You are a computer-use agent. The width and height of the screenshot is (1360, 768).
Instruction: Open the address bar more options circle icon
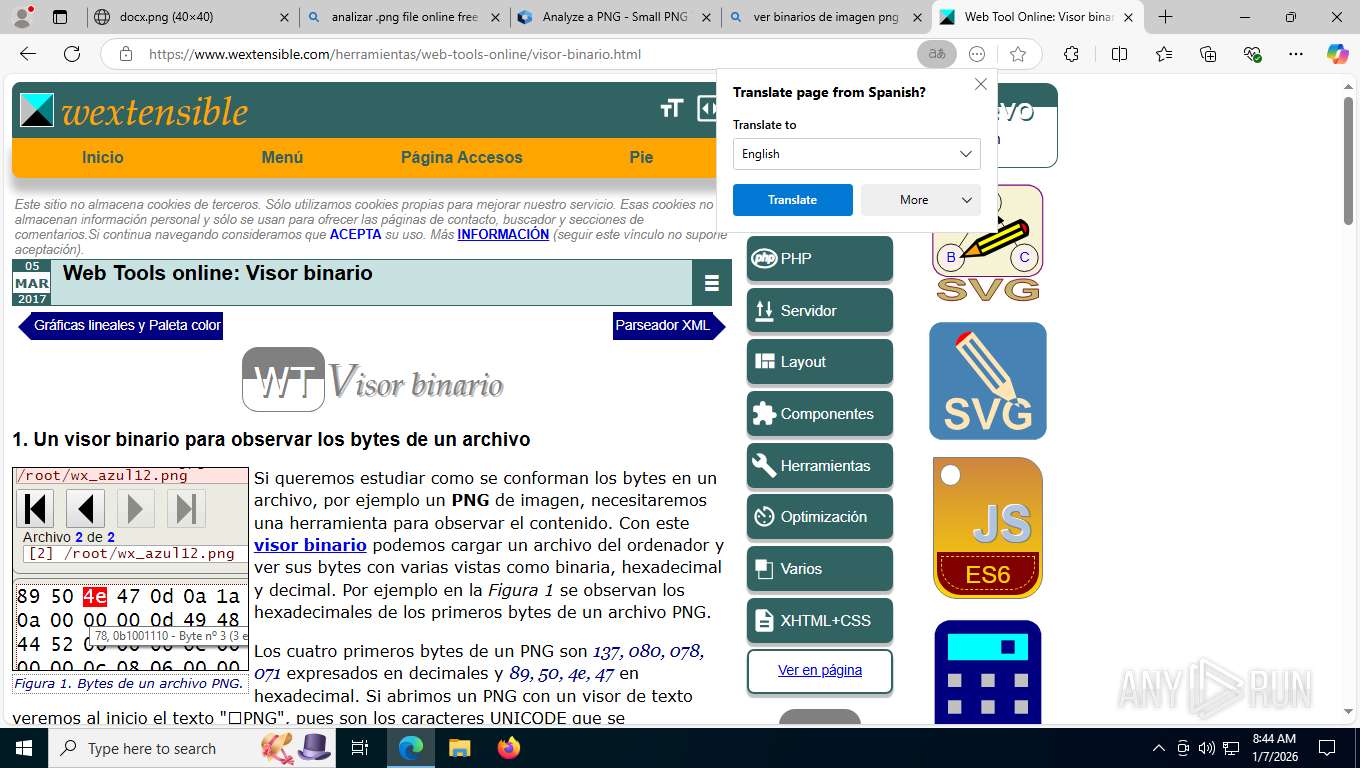point(977,54)
